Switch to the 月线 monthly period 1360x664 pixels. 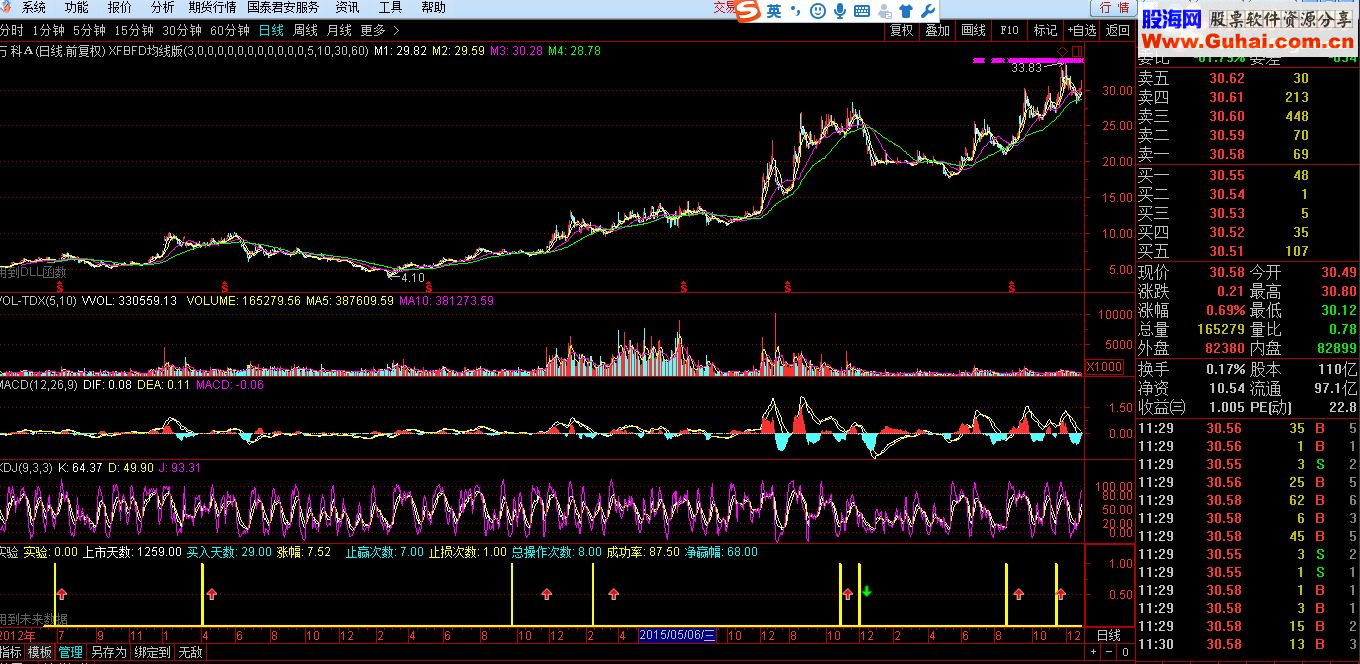coord(339,31)
